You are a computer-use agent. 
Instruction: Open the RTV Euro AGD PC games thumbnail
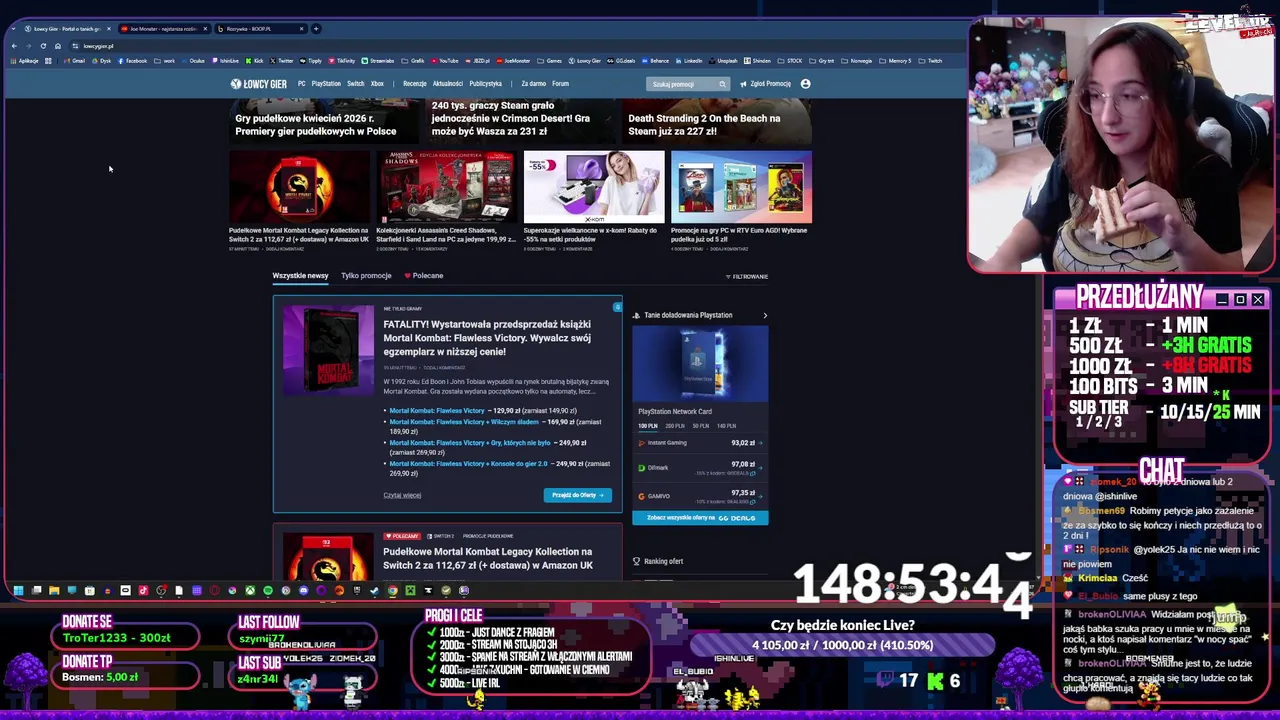741,186
